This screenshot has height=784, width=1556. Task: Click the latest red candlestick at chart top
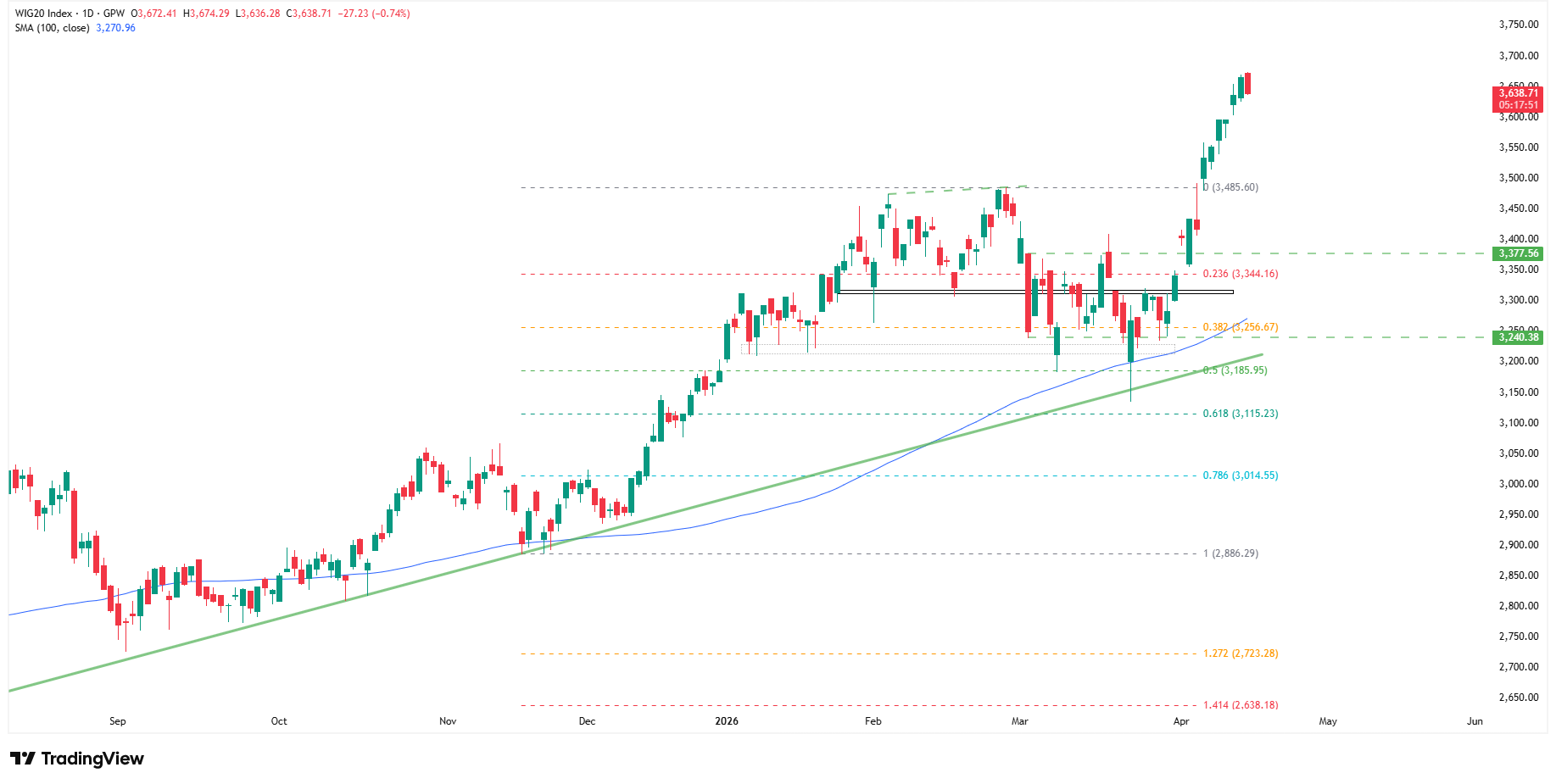(x=1248, y=83)
